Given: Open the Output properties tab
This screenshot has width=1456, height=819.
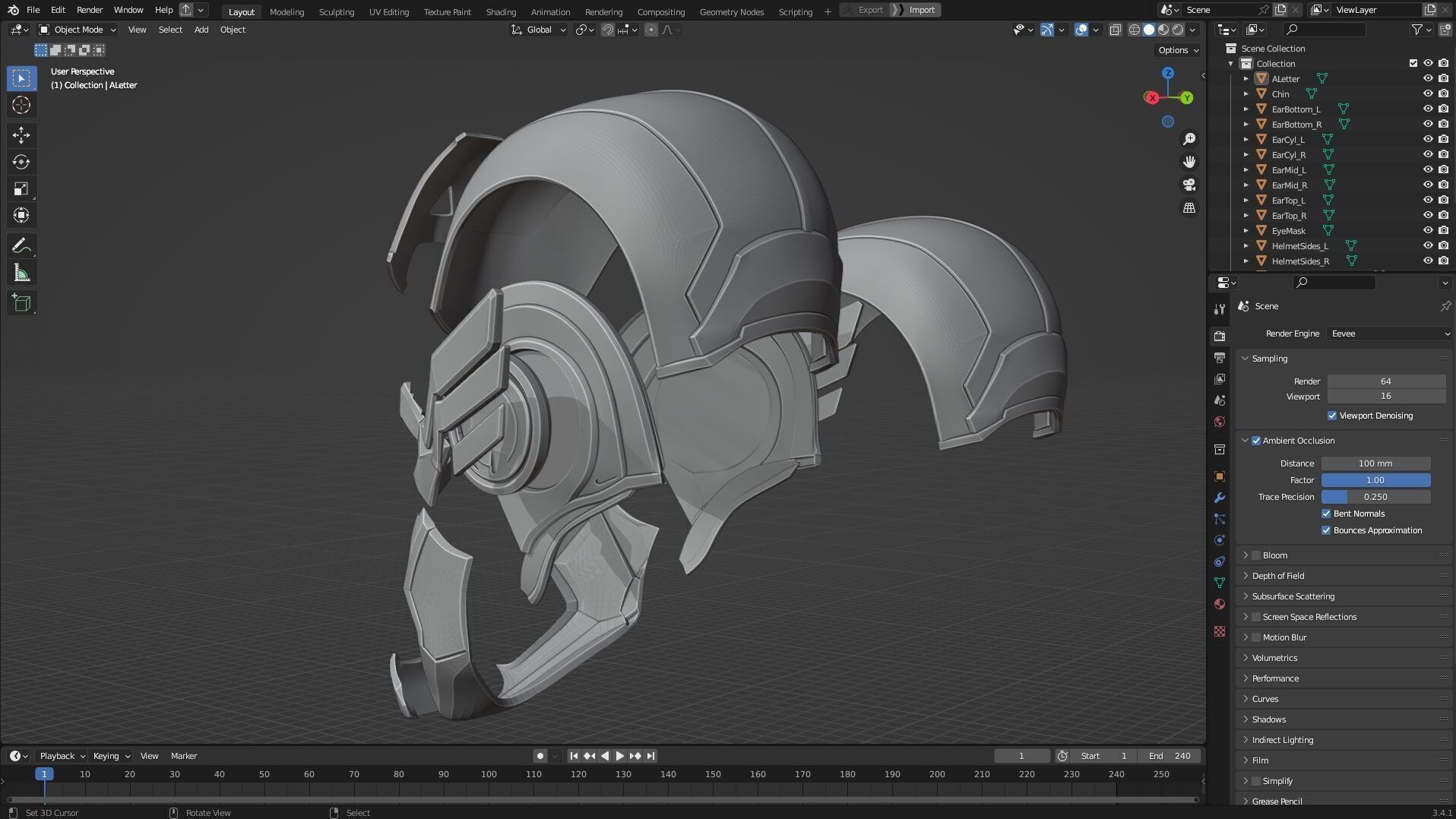Looking at the screenshot, I should tap(1220, 357).
